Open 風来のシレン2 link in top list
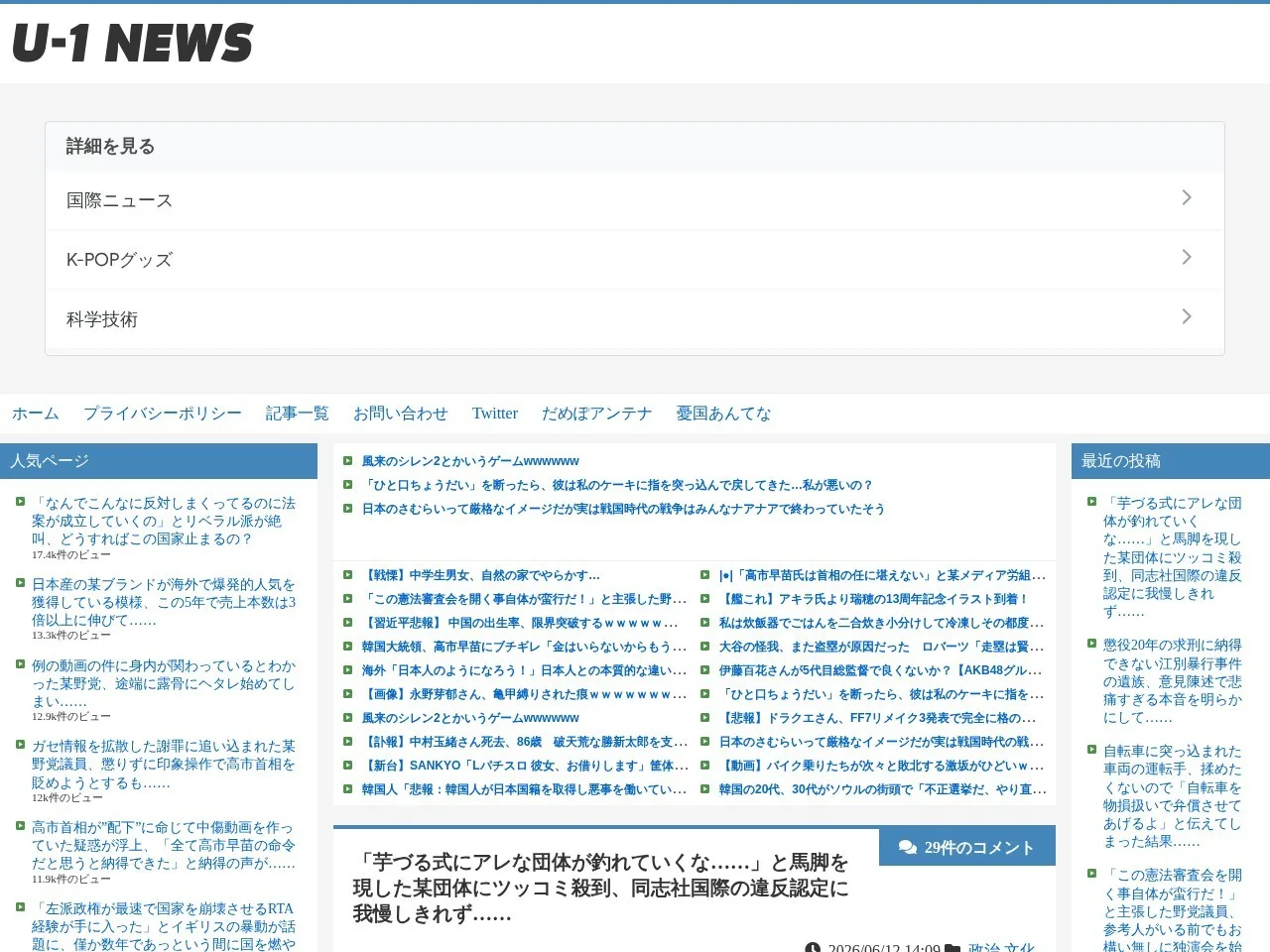Screen dimensions: 1270x952 (470, 461)
